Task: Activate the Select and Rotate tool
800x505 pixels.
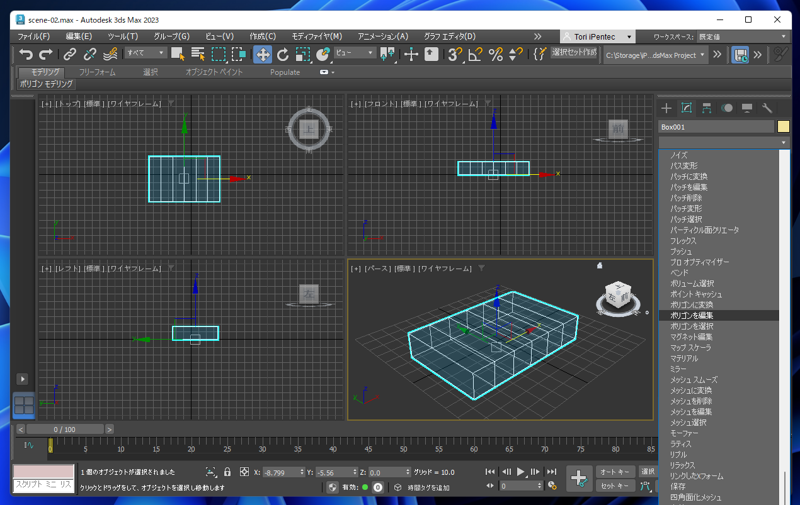Action: (283, 54)
